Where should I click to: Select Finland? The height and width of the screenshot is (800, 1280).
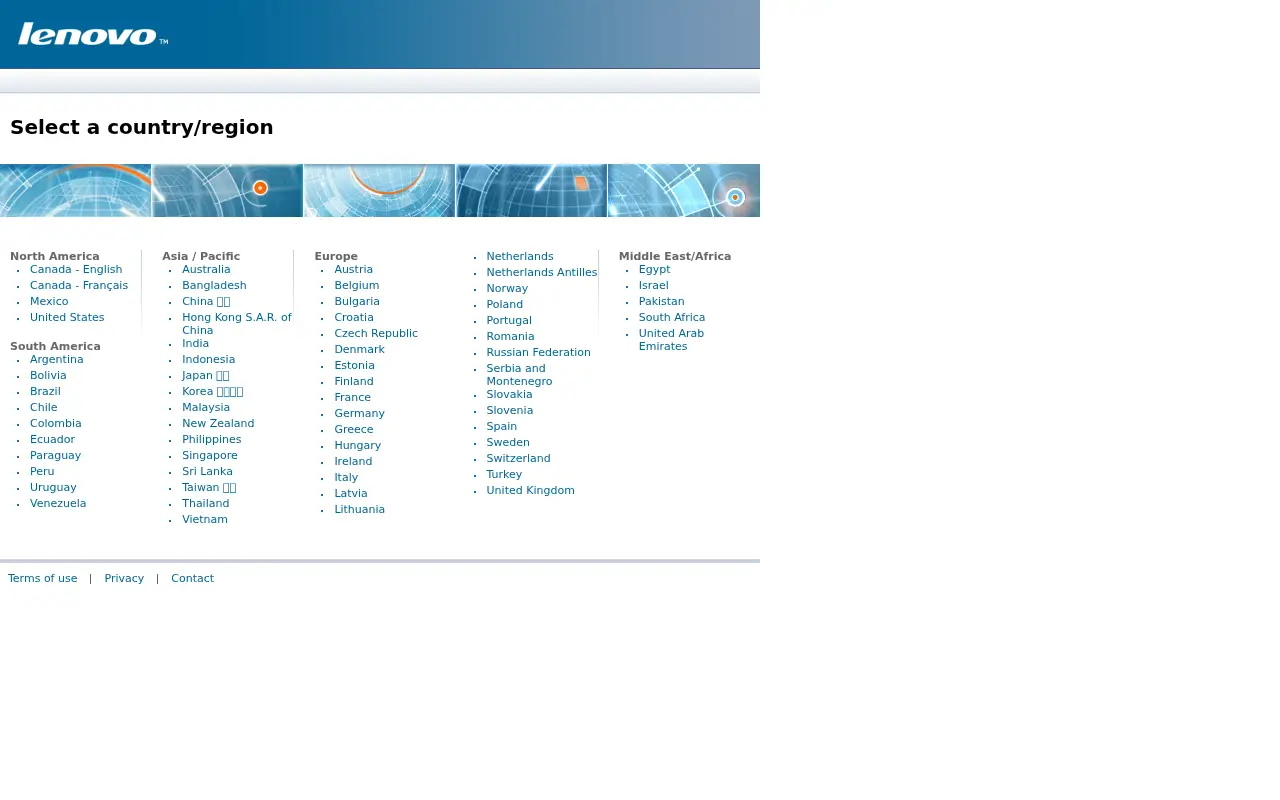coord(354,381)
